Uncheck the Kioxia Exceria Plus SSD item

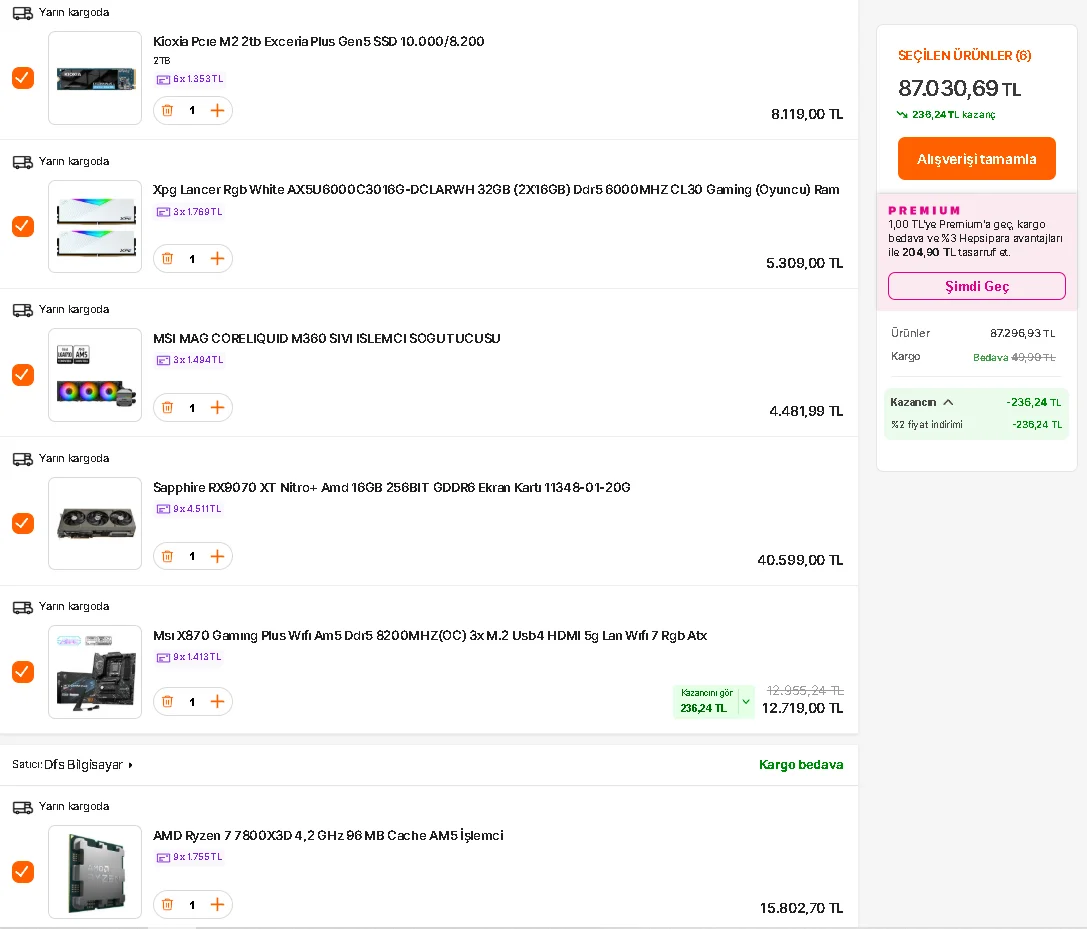pos(23,78)
